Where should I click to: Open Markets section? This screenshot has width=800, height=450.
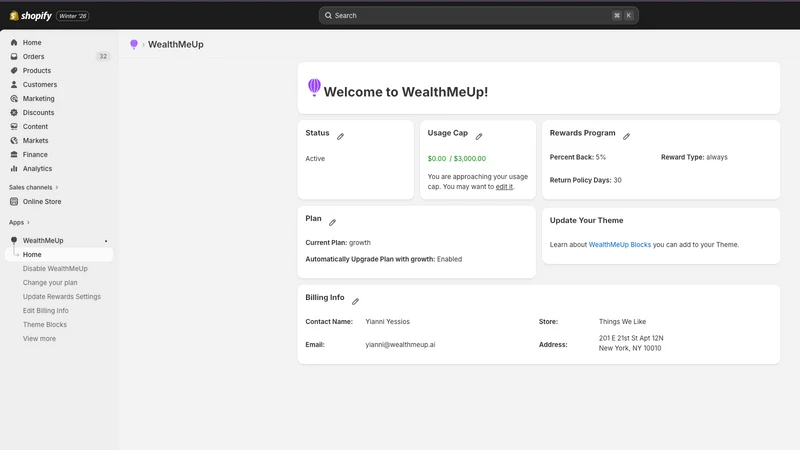pyautogui.click(x=35, y=141)
